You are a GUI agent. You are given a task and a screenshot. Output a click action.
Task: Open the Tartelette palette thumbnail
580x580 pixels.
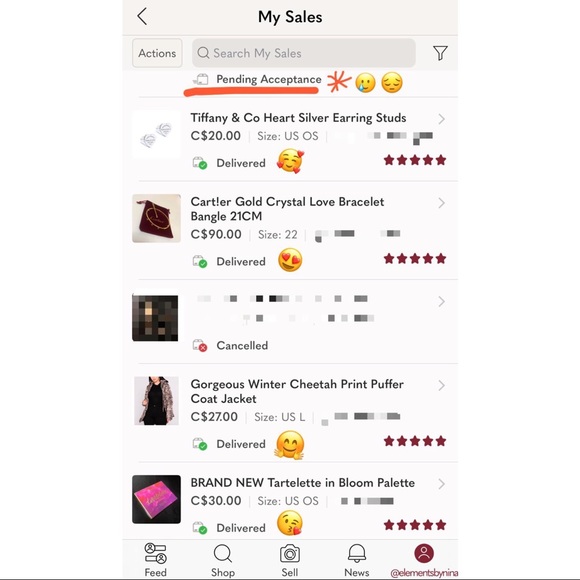coord(156,499)
